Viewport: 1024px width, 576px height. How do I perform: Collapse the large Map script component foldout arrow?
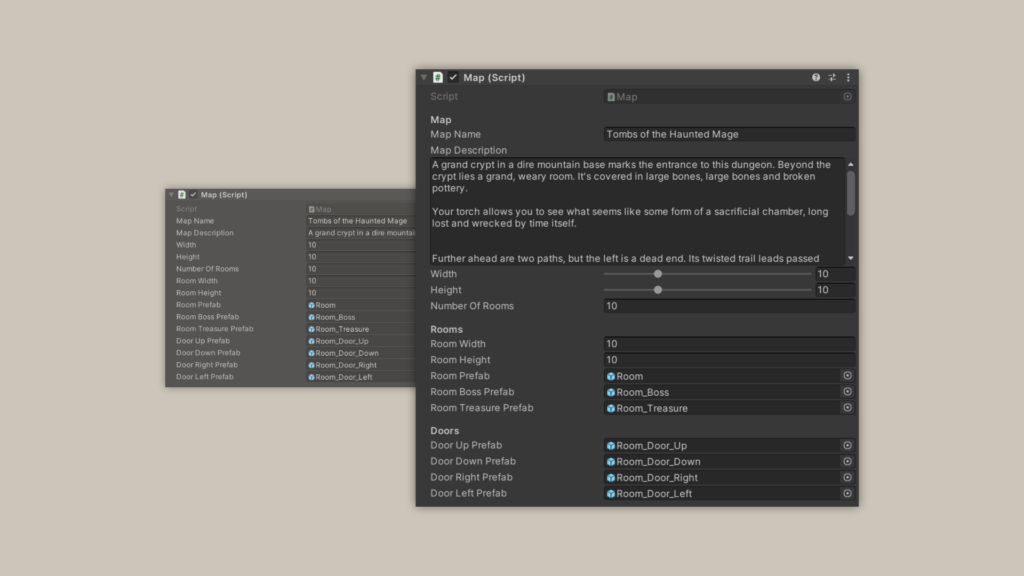pos(424,77)
